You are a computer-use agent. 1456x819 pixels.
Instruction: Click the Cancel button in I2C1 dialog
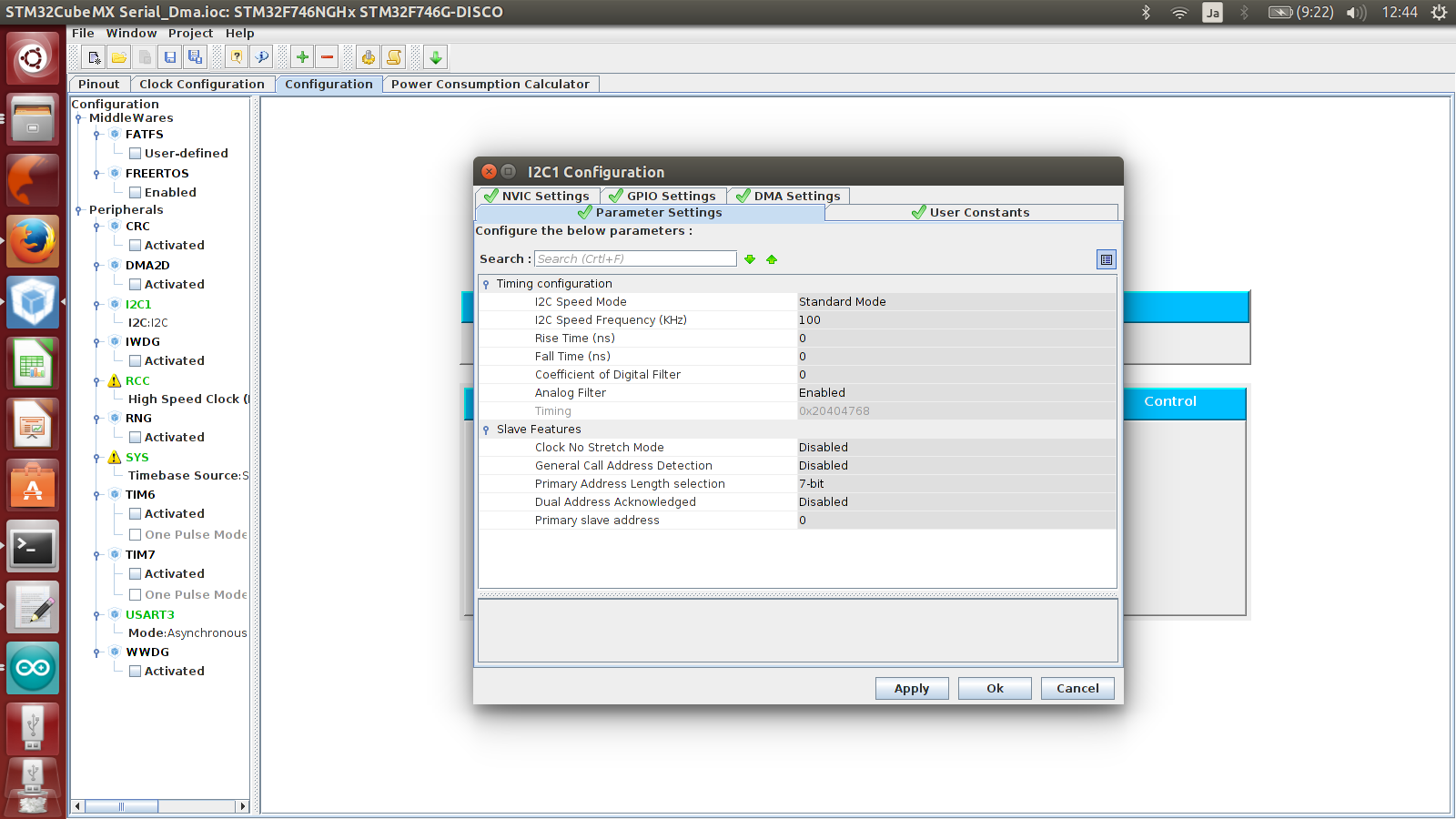click(x=1077, y=689)
